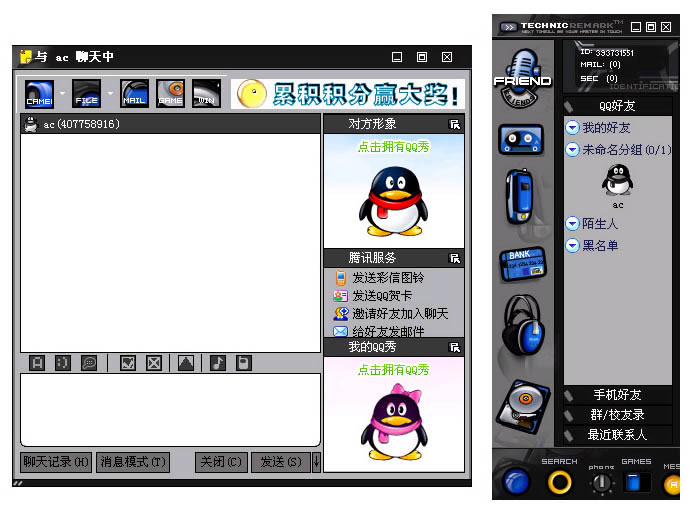Viewport: 695px width, 517px height.
Task: Switch to 群/校友录 tab
Action: click(x=617, y=415)
